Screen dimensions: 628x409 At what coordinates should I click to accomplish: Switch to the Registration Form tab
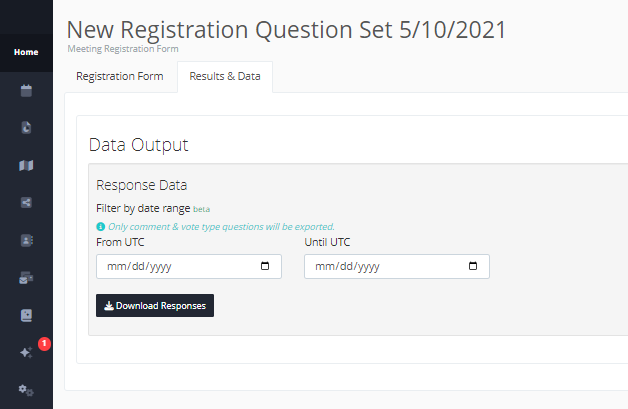point(120,77)
